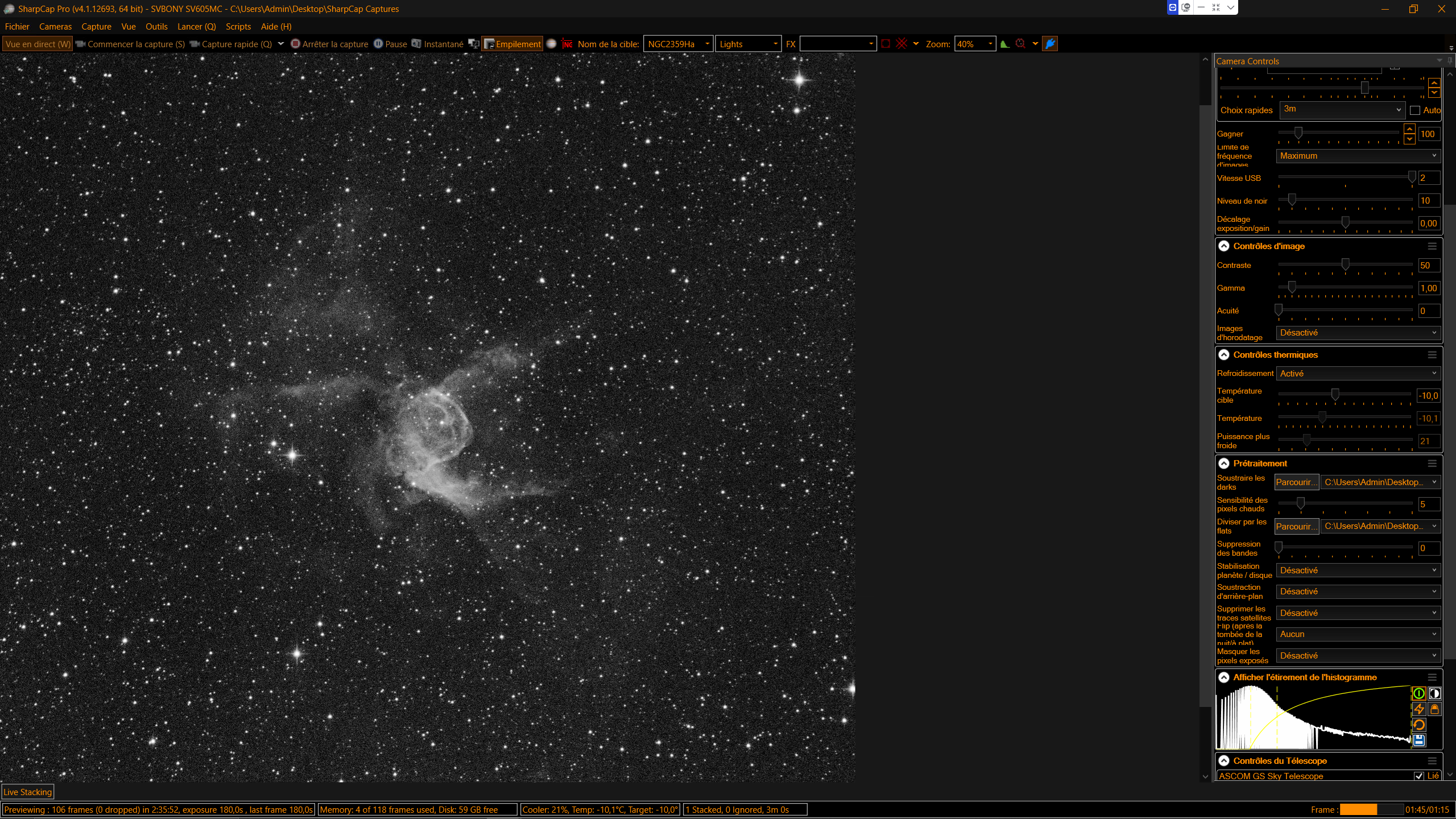Collapse Contrôles d'image section
The height and width of the screenshot is (819, 1456).
click(1224, 246)
